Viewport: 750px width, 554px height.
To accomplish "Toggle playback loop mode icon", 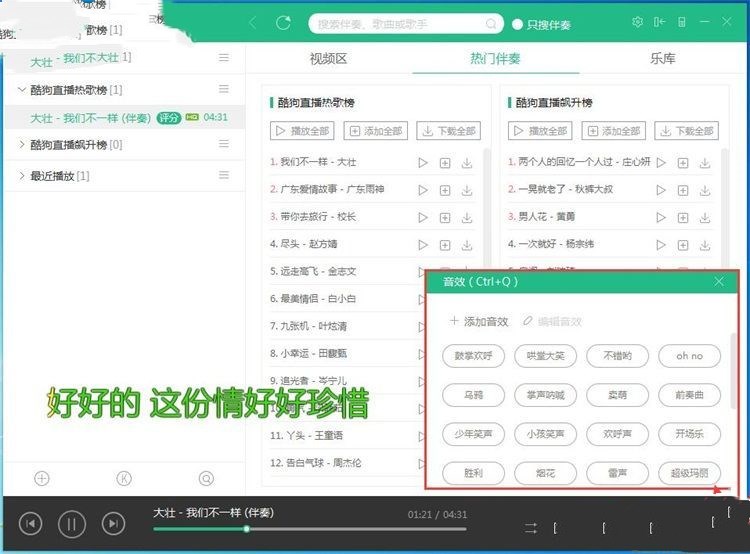I will pyautogui.click(x=530, y=528).
